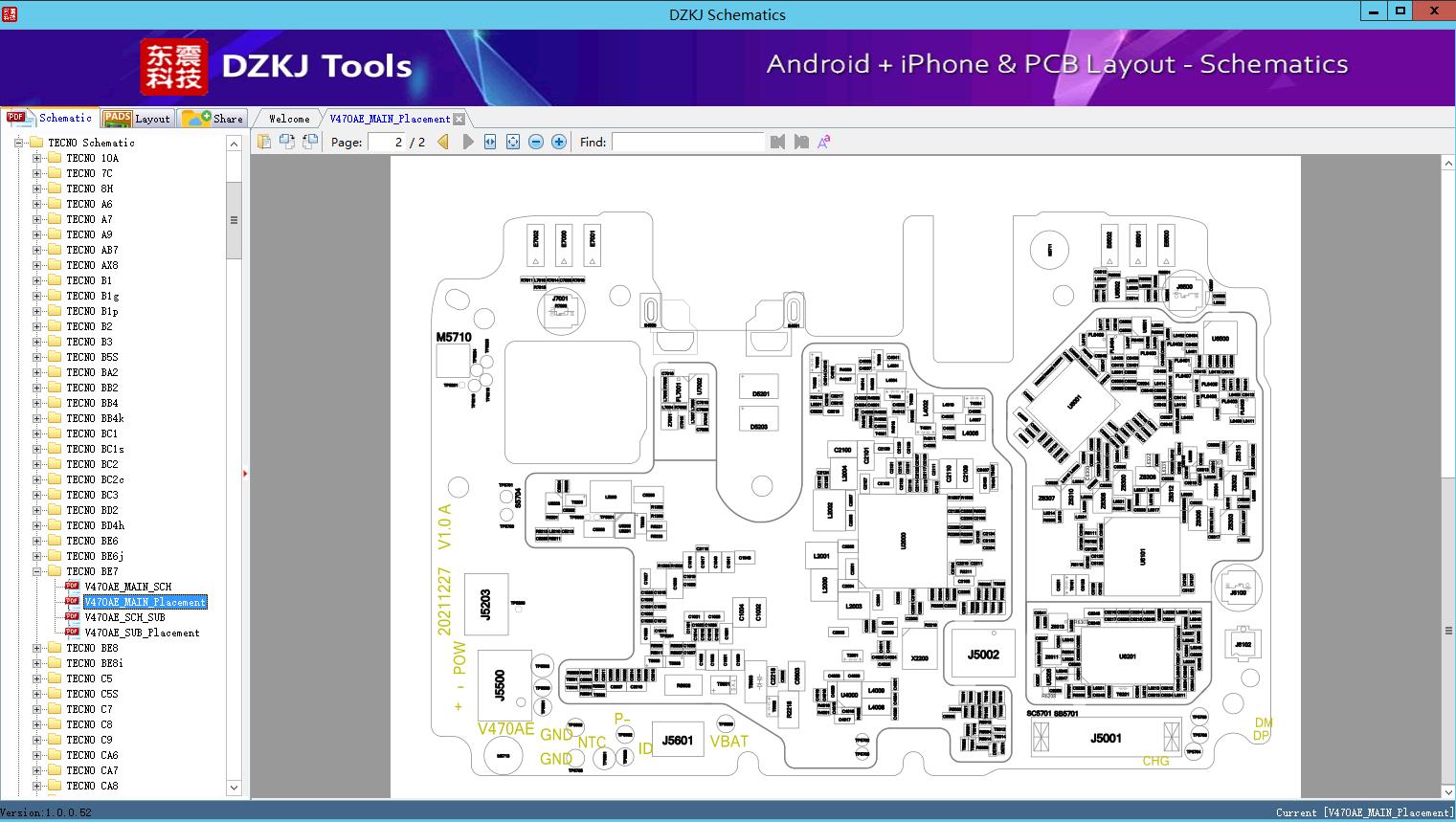Collapse the TECNO Schematic root node
This screenshot has width=1456, height=822.
(x=18, y=143)
